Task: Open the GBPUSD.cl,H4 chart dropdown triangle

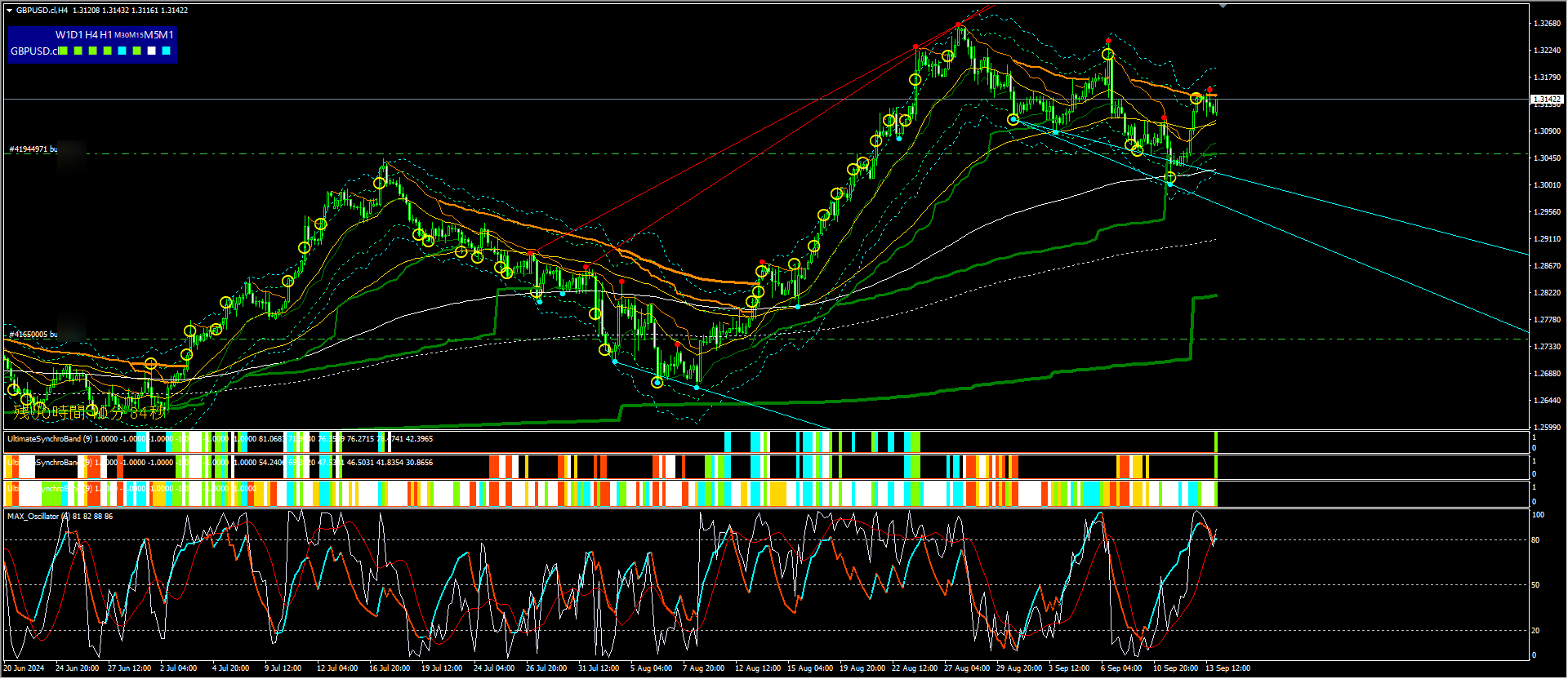Action: coord(10,11)
